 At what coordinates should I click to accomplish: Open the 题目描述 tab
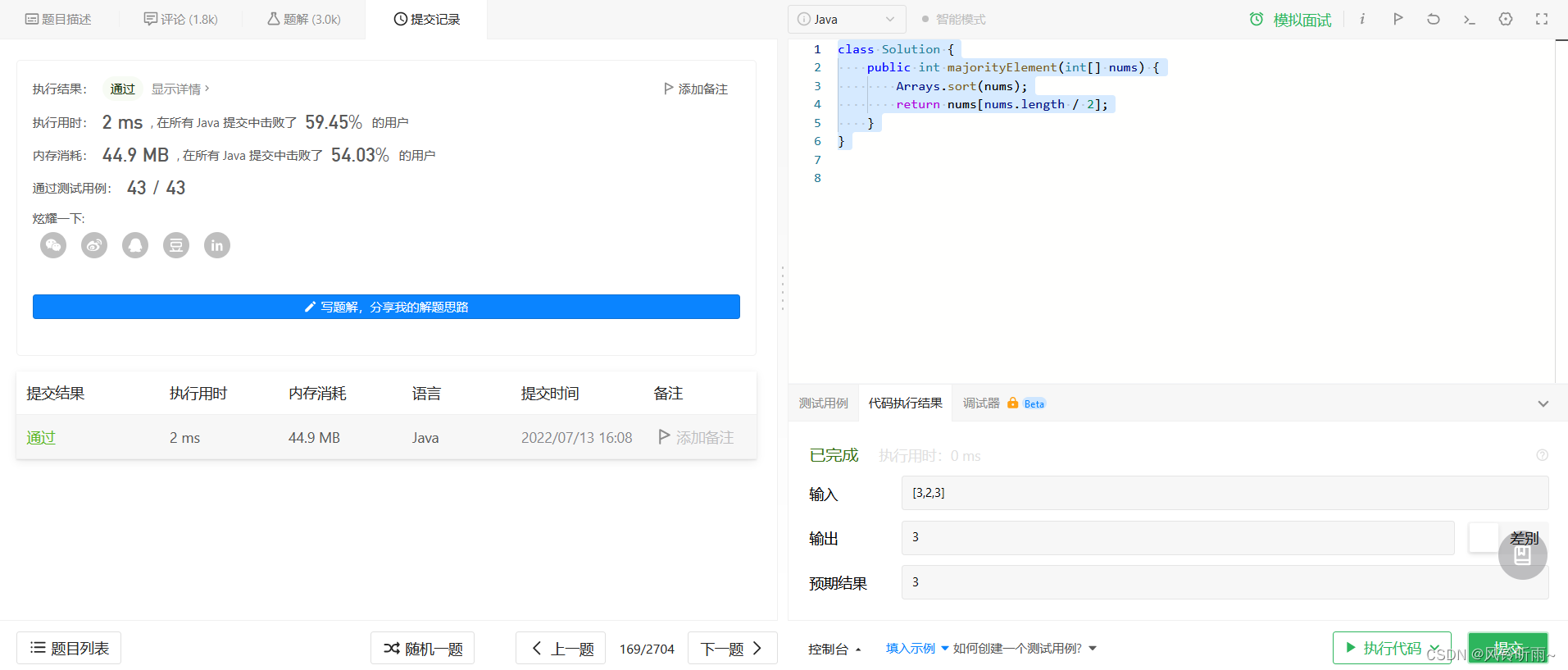tap(58, 19)
